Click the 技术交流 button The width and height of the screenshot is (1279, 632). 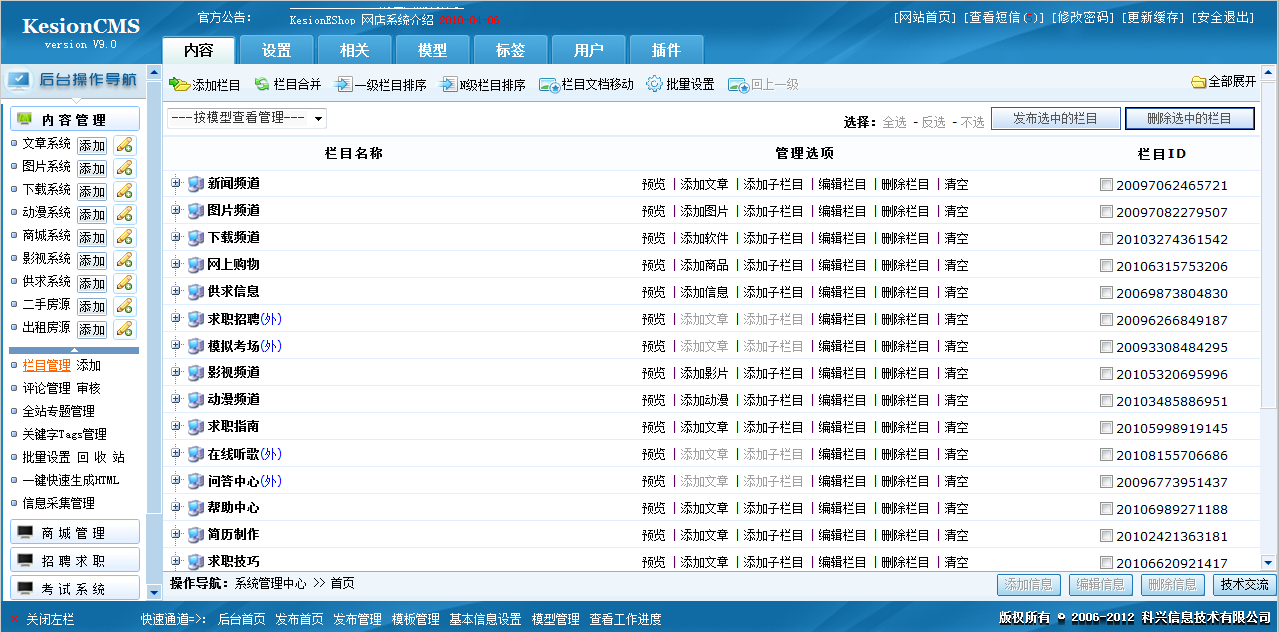pyautogui.click(x=1244, y=584)
